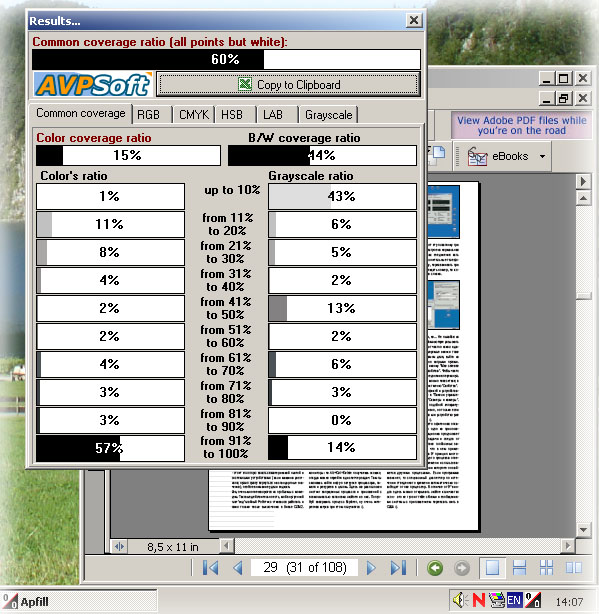Select the LAB tab

point(273,115)
